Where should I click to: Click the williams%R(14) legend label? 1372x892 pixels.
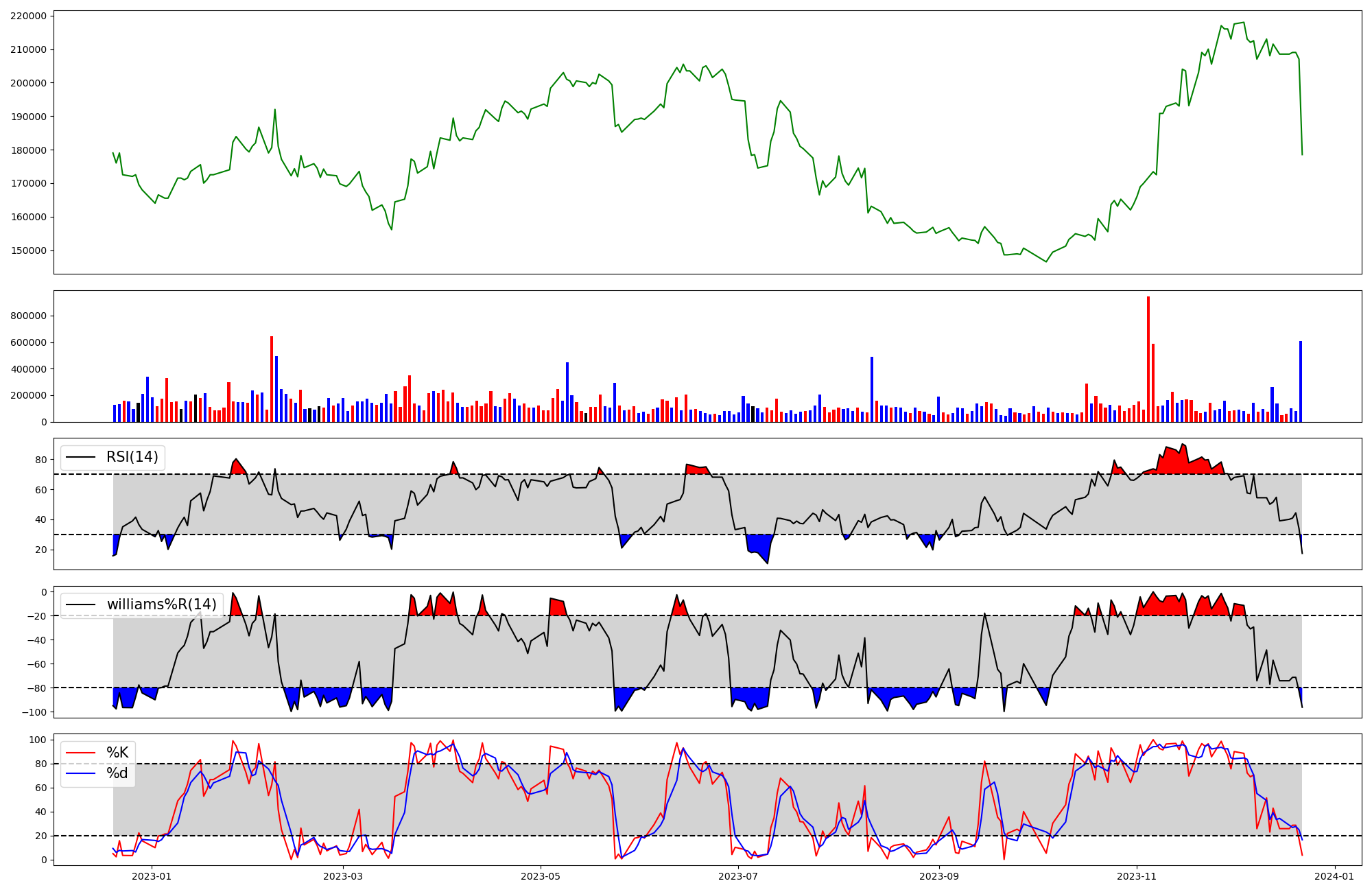(x=161, y=605)
